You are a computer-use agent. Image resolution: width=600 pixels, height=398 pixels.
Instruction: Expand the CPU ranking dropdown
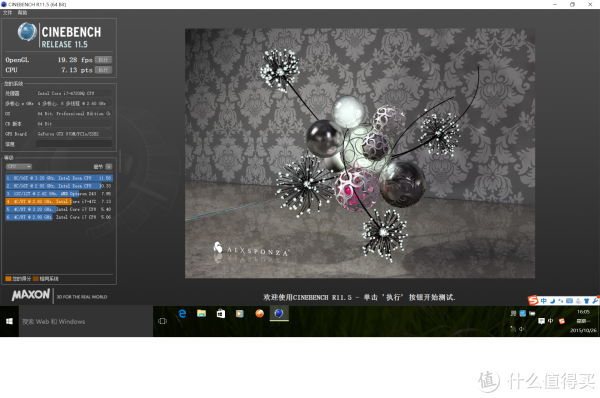point(19,166)
